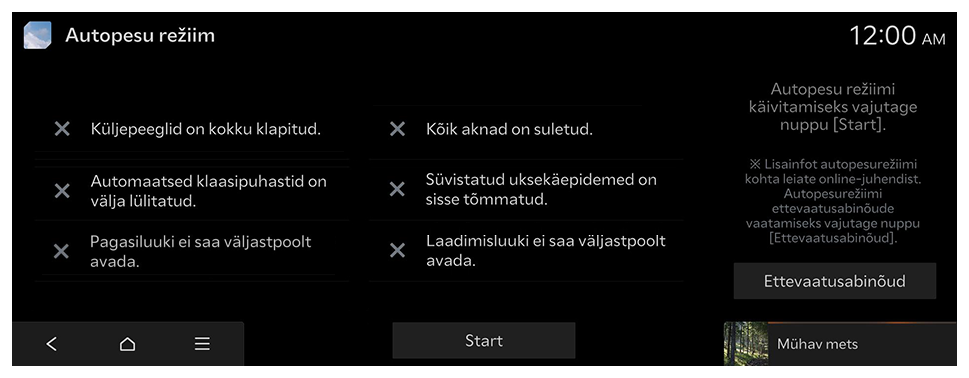Click X icon beside Laadimisluuki row

point(397,250)
